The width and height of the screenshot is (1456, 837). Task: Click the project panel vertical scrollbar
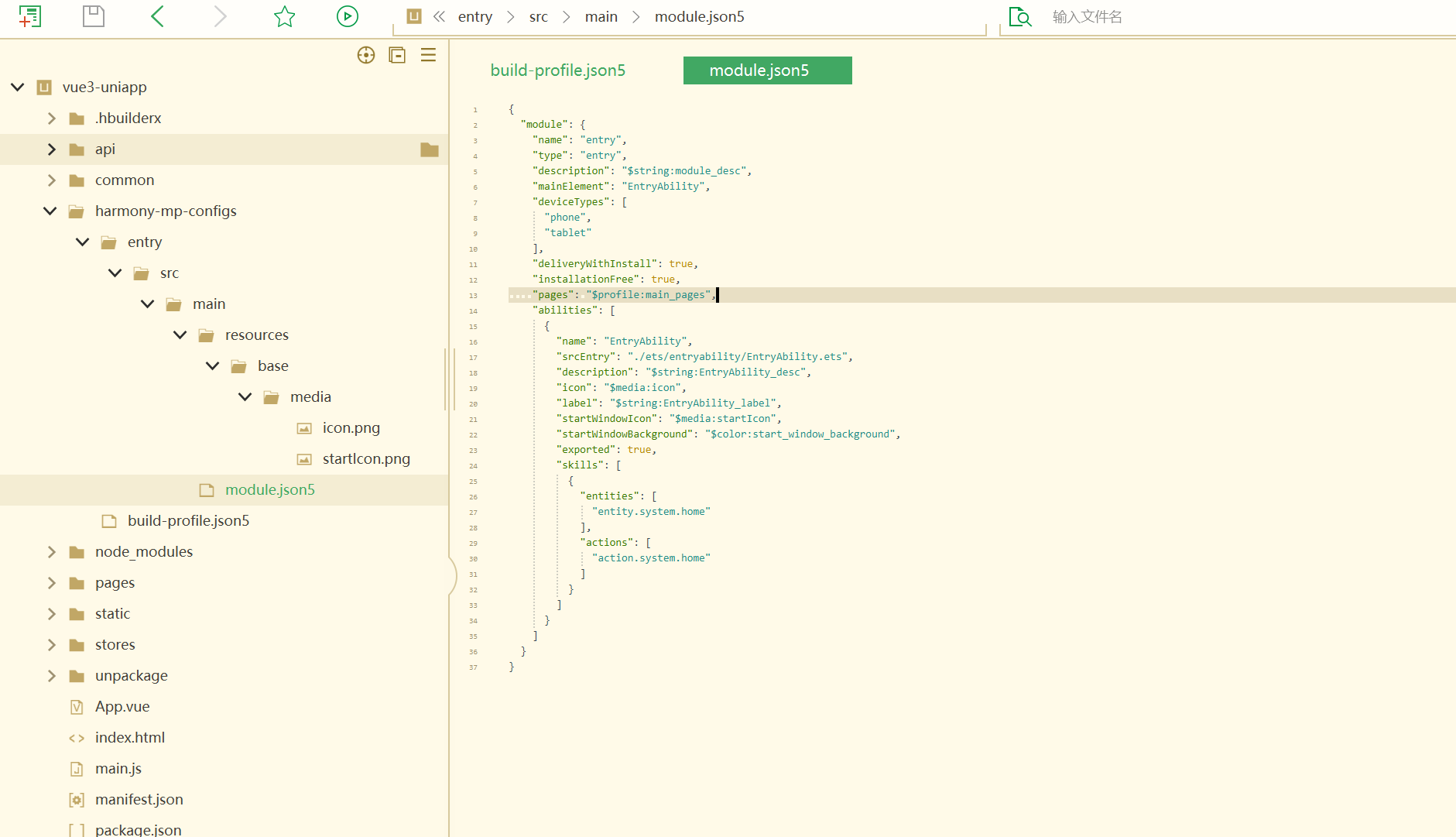coord(445,379)
